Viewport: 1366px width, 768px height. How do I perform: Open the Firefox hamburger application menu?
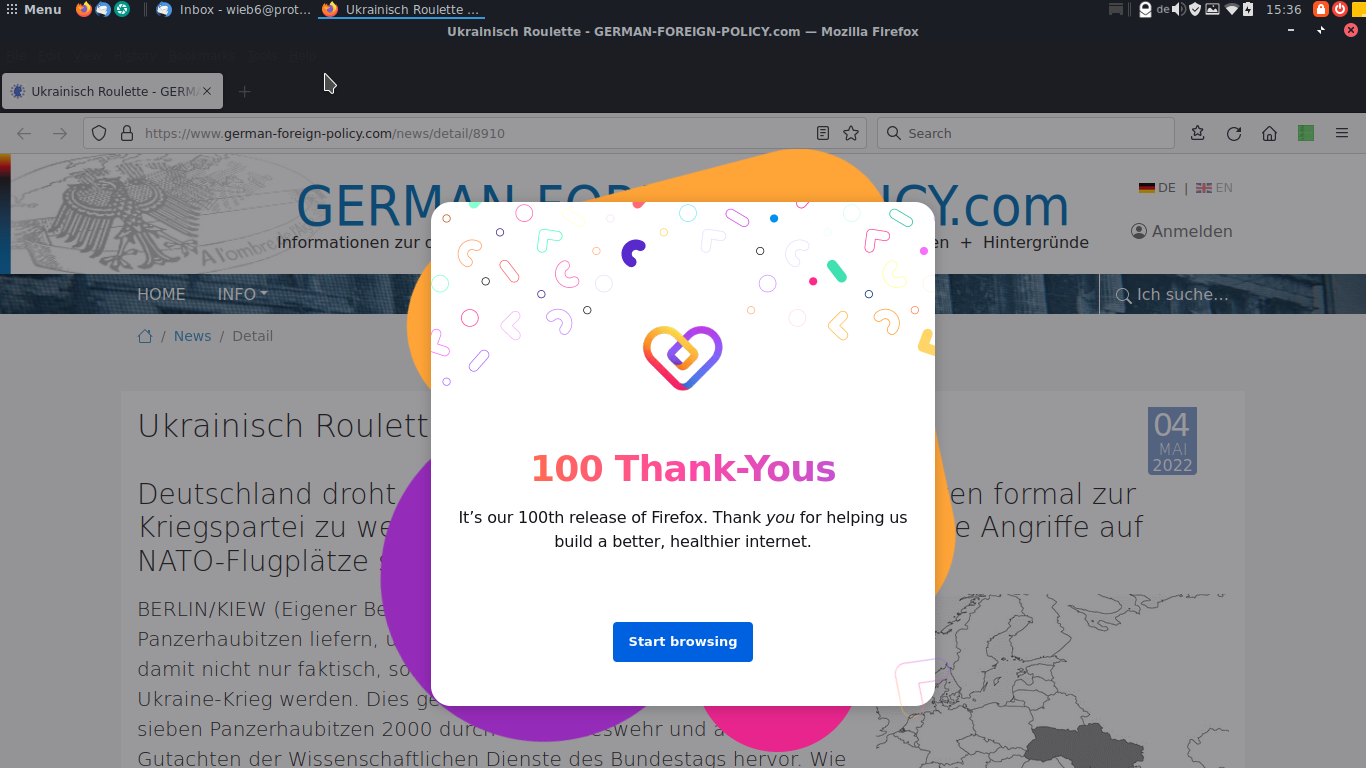[1342, 133]
